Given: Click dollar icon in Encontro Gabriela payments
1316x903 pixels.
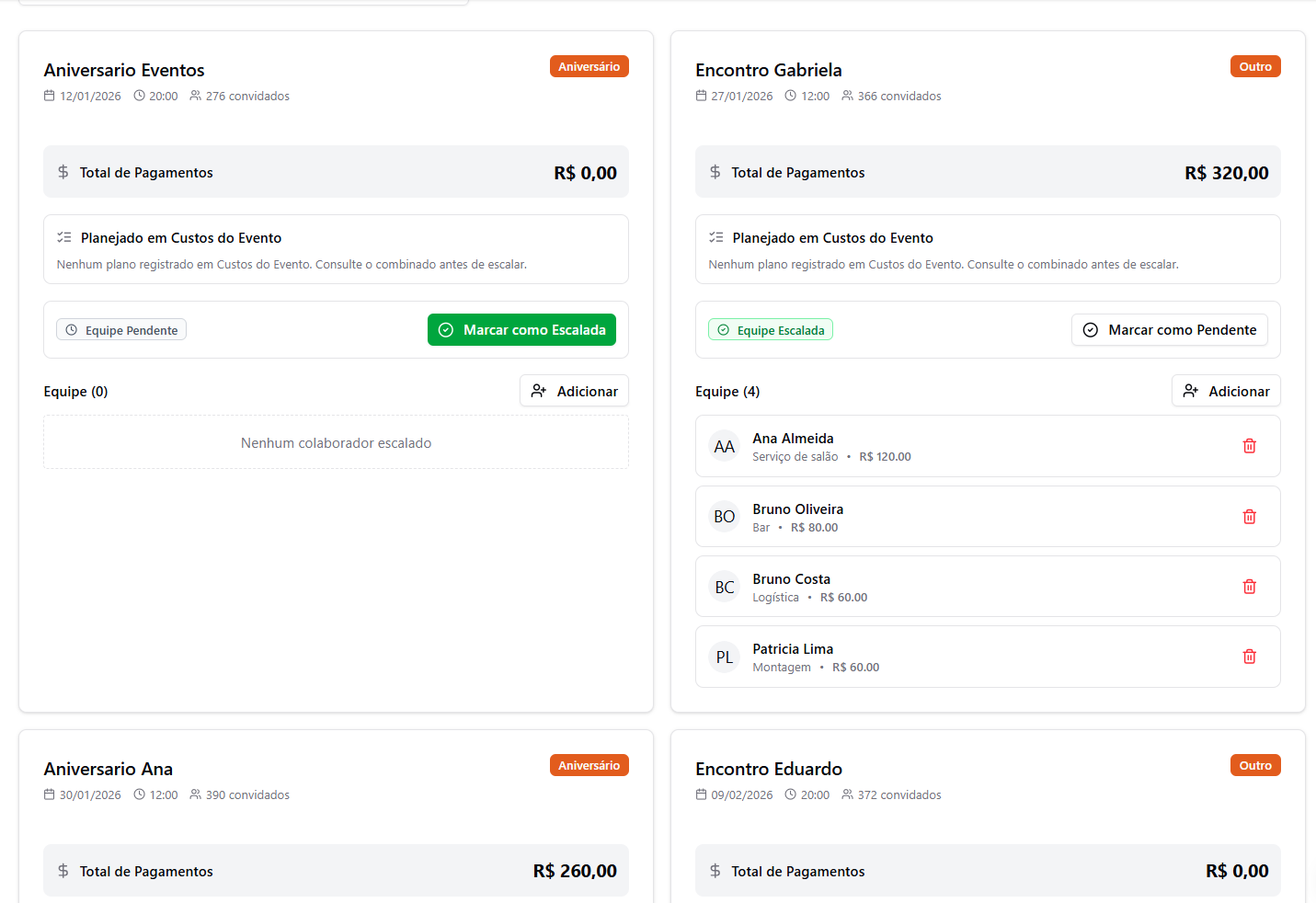Looking at the screenshot, I should [715, 172].
